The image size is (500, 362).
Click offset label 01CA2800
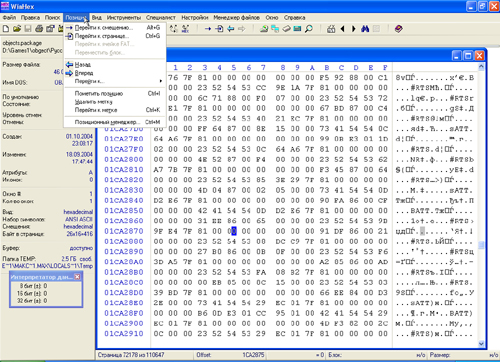(124, 159)
